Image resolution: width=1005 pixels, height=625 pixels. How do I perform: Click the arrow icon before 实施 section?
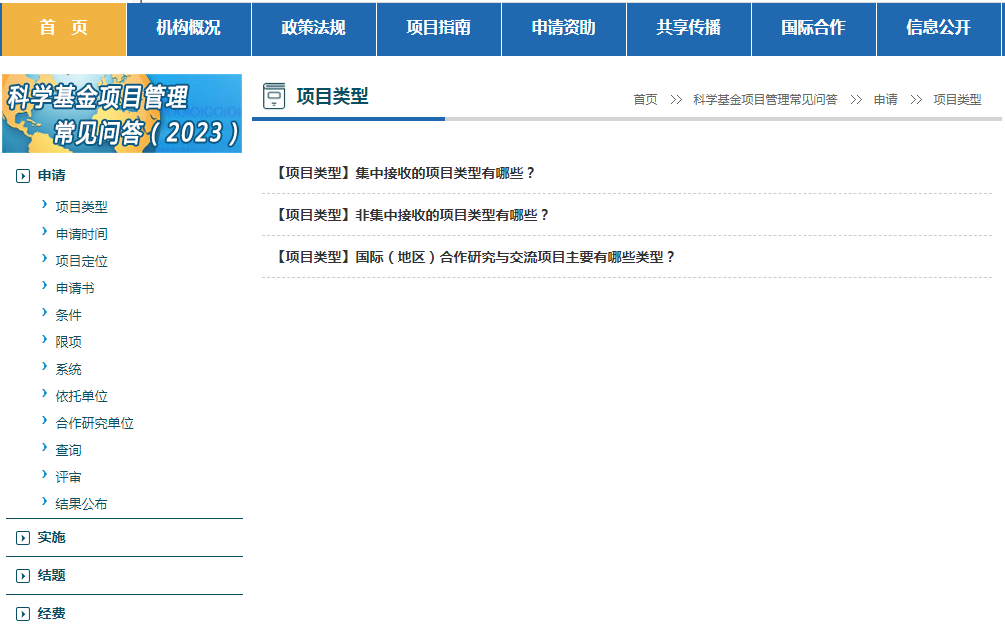click(x=21, y=537)
